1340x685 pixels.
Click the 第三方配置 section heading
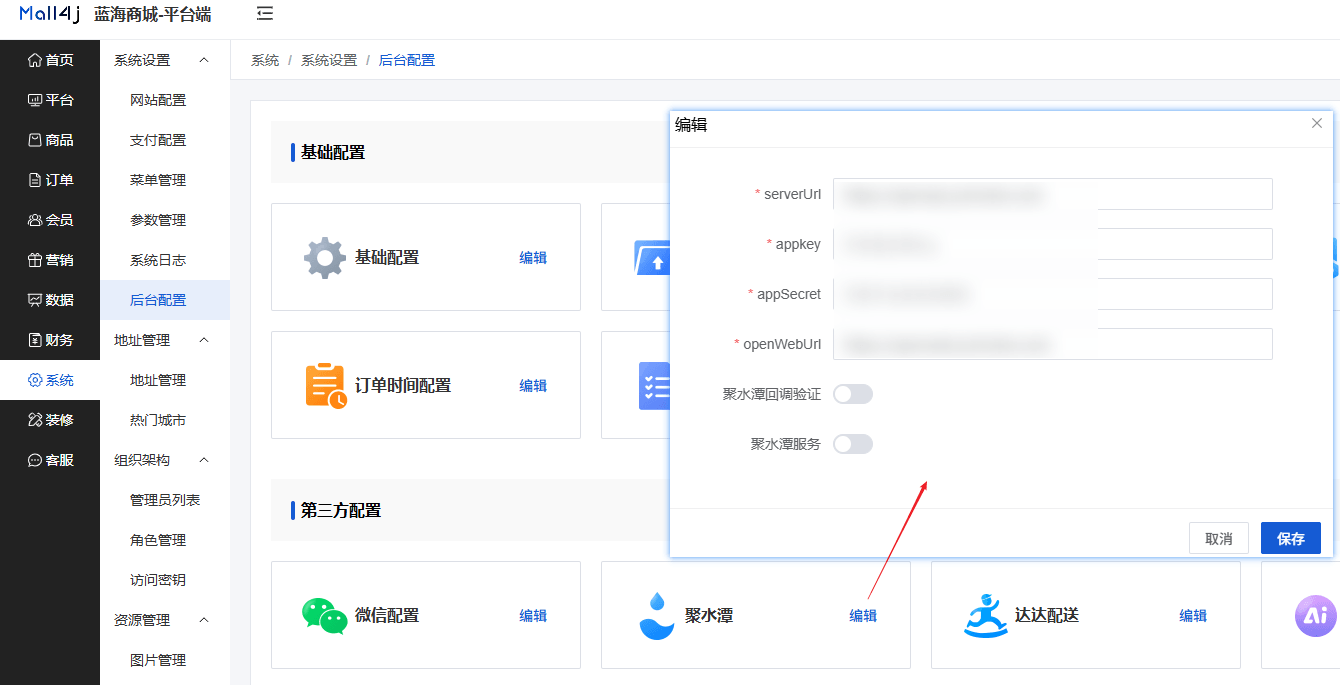tap(341, 511)
